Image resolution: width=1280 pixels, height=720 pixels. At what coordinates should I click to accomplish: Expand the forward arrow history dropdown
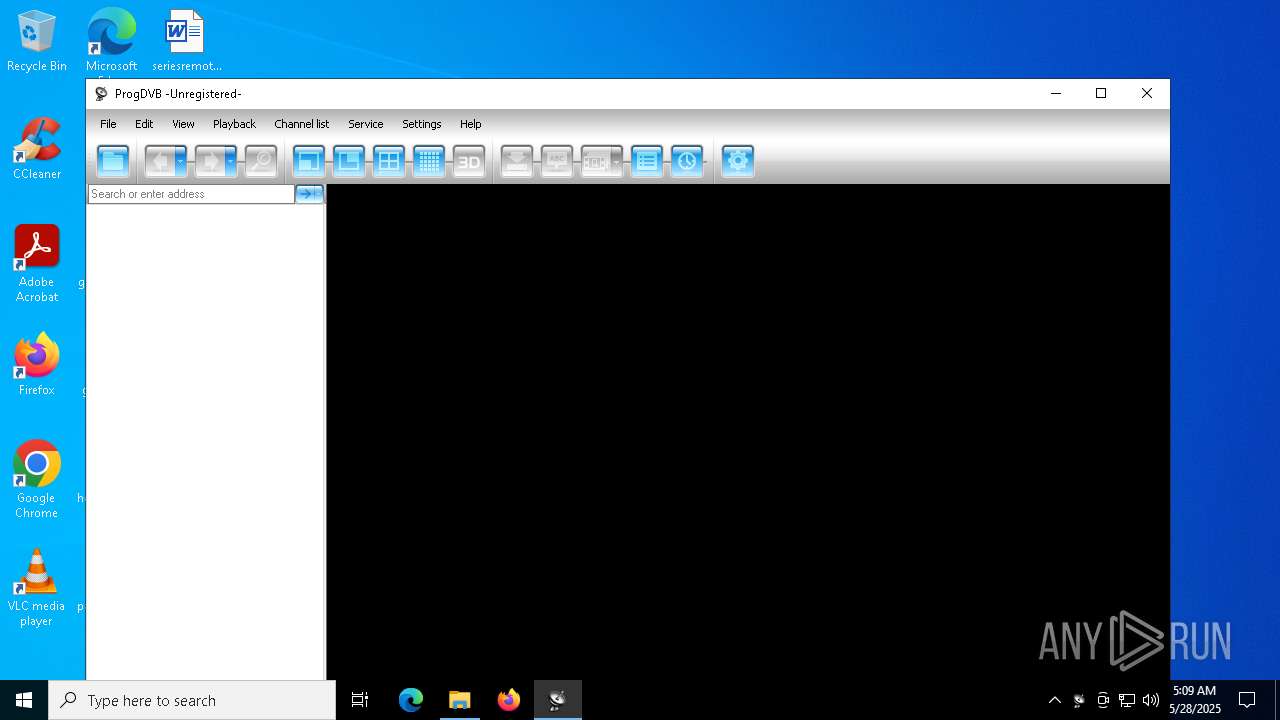tap(231, 161)
